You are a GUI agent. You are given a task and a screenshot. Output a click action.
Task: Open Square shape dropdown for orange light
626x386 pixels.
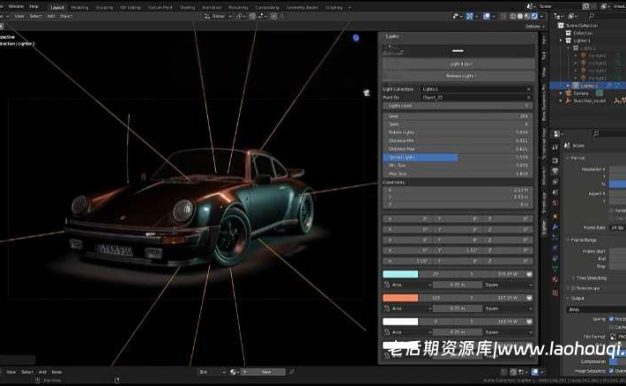pos(508,309)
